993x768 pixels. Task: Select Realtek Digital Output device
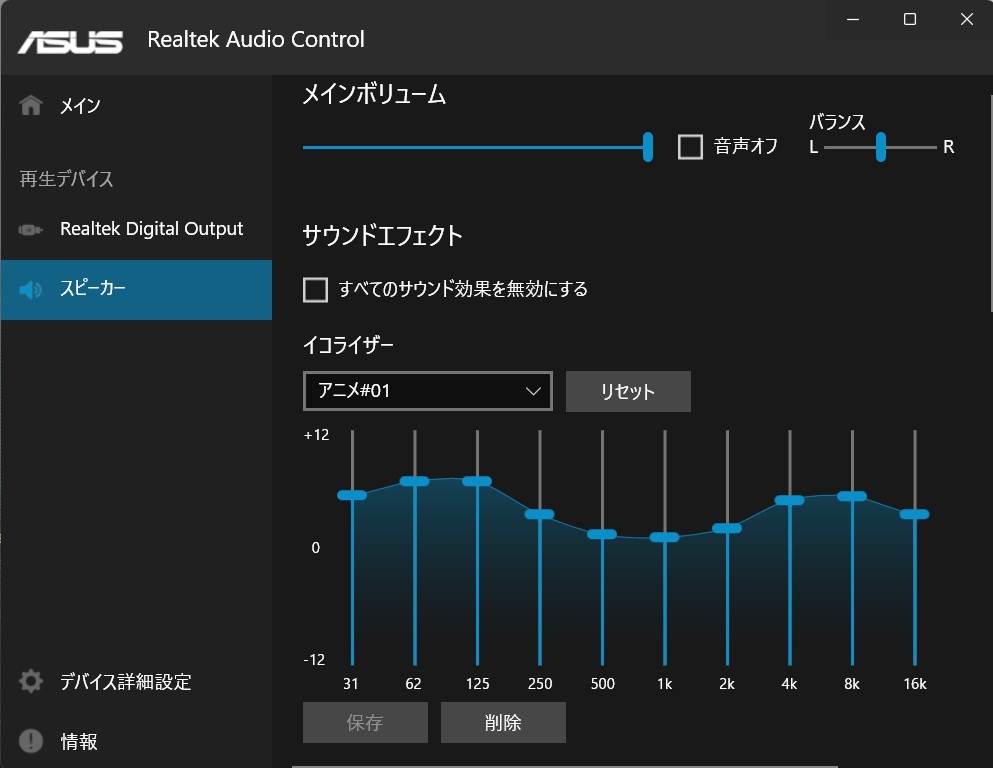136,229
